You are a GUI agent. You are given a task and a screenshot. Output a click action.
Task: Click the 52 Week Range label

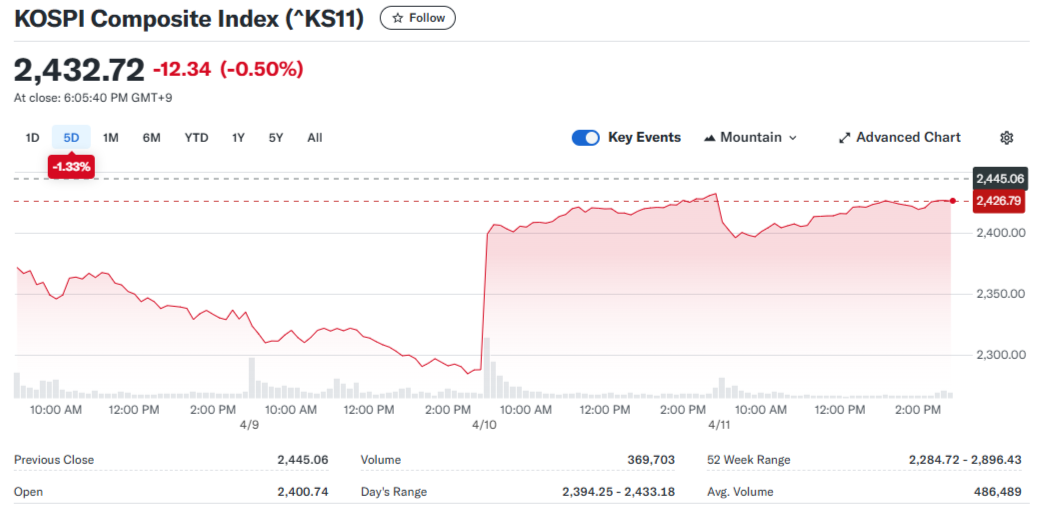(x=749, y=460)
